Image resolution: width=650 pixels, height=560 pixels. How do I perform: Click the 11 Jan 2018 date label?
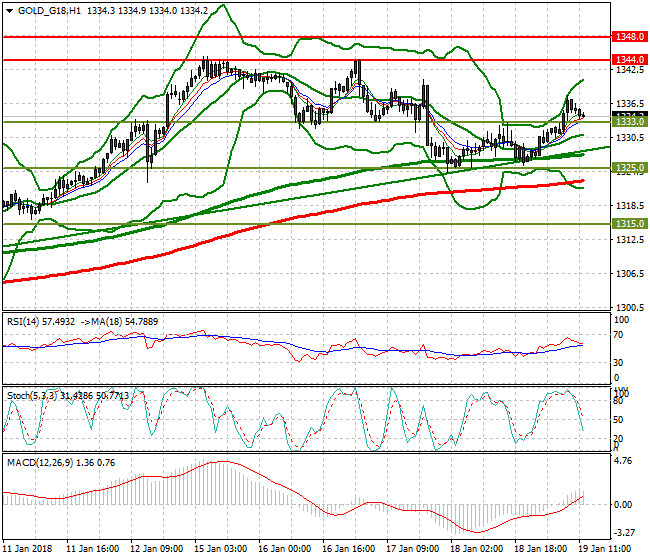click(x=28, y=549)
